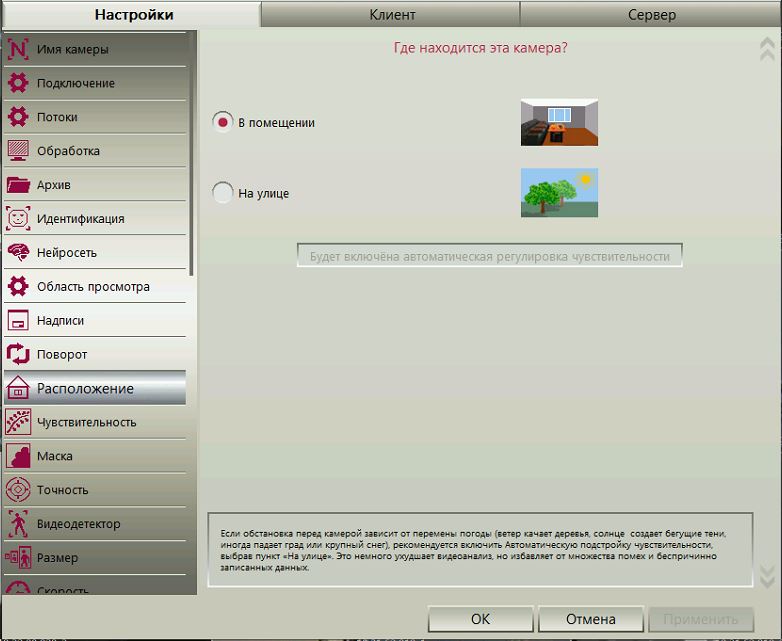Image resolution: width=782 pixels, height=641 pixels.
Task: Open the 'Идентификация' settings section
Action: coord(95,219)
